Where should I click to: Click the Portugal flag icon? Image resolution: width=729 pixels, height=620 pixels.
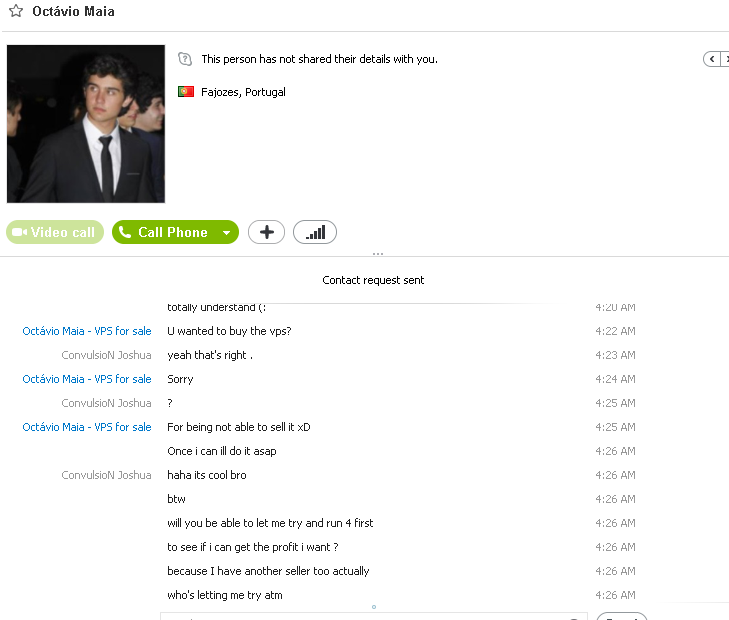[186, 92]
